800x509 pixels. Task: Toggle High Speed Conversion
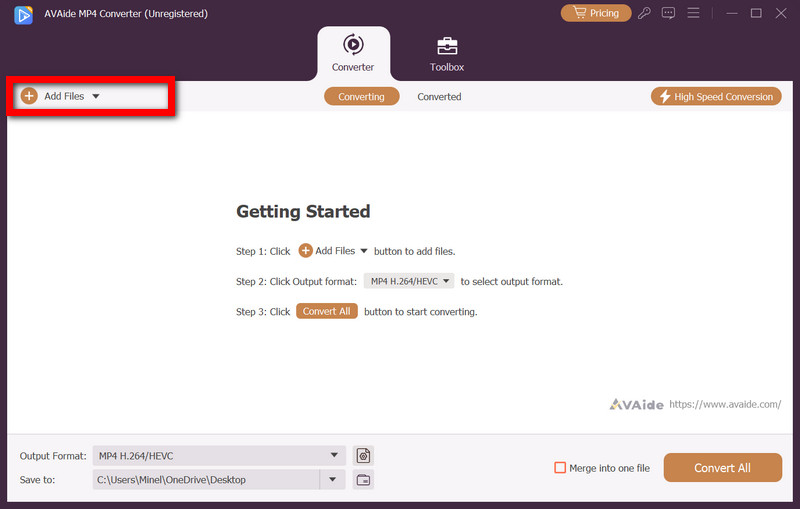point(715,96)
